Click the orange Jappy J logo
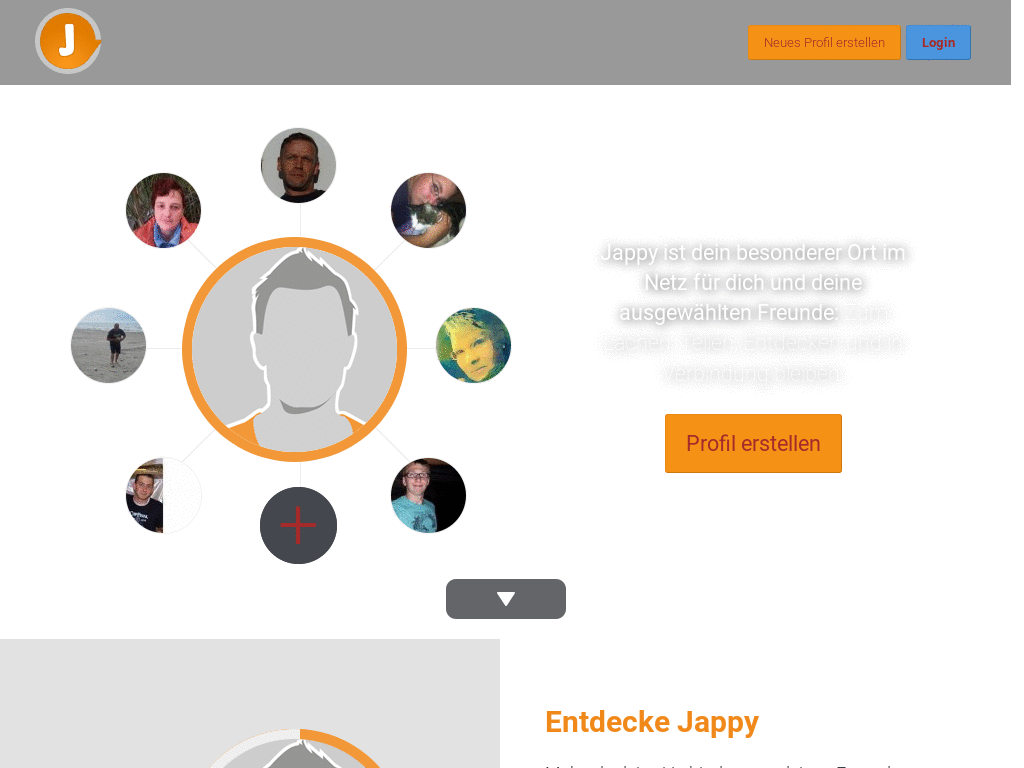This screenshot has width=1024, height=768. click(68, 41)
